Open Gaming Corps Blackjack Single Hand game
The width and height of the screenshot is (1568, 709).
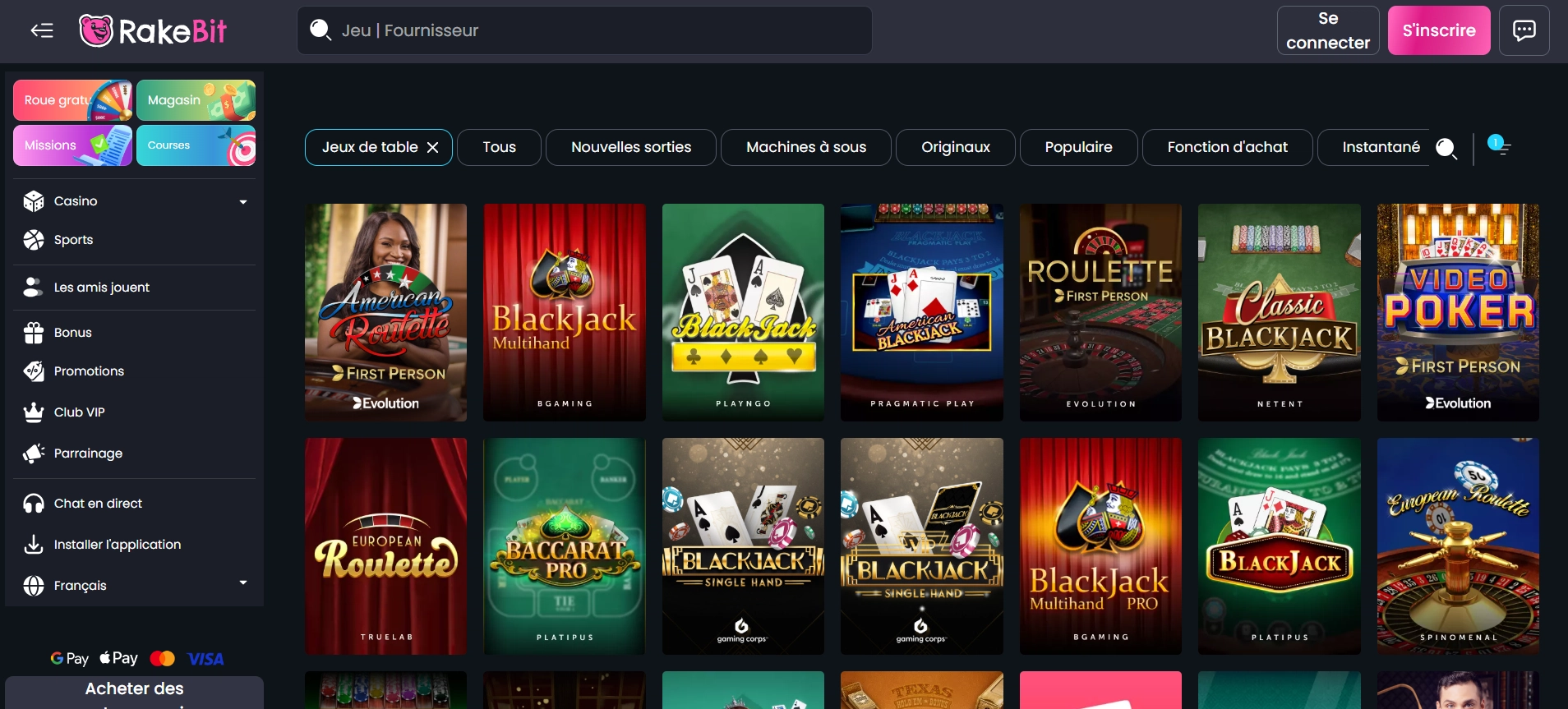(743, 546)
